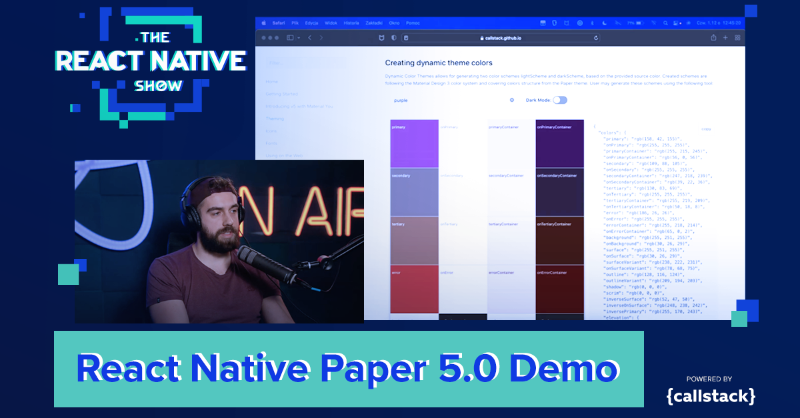Click the Bluetooth icon in menu bar
Viewport: 800px width, 418px height.
[x=592, y=23]
